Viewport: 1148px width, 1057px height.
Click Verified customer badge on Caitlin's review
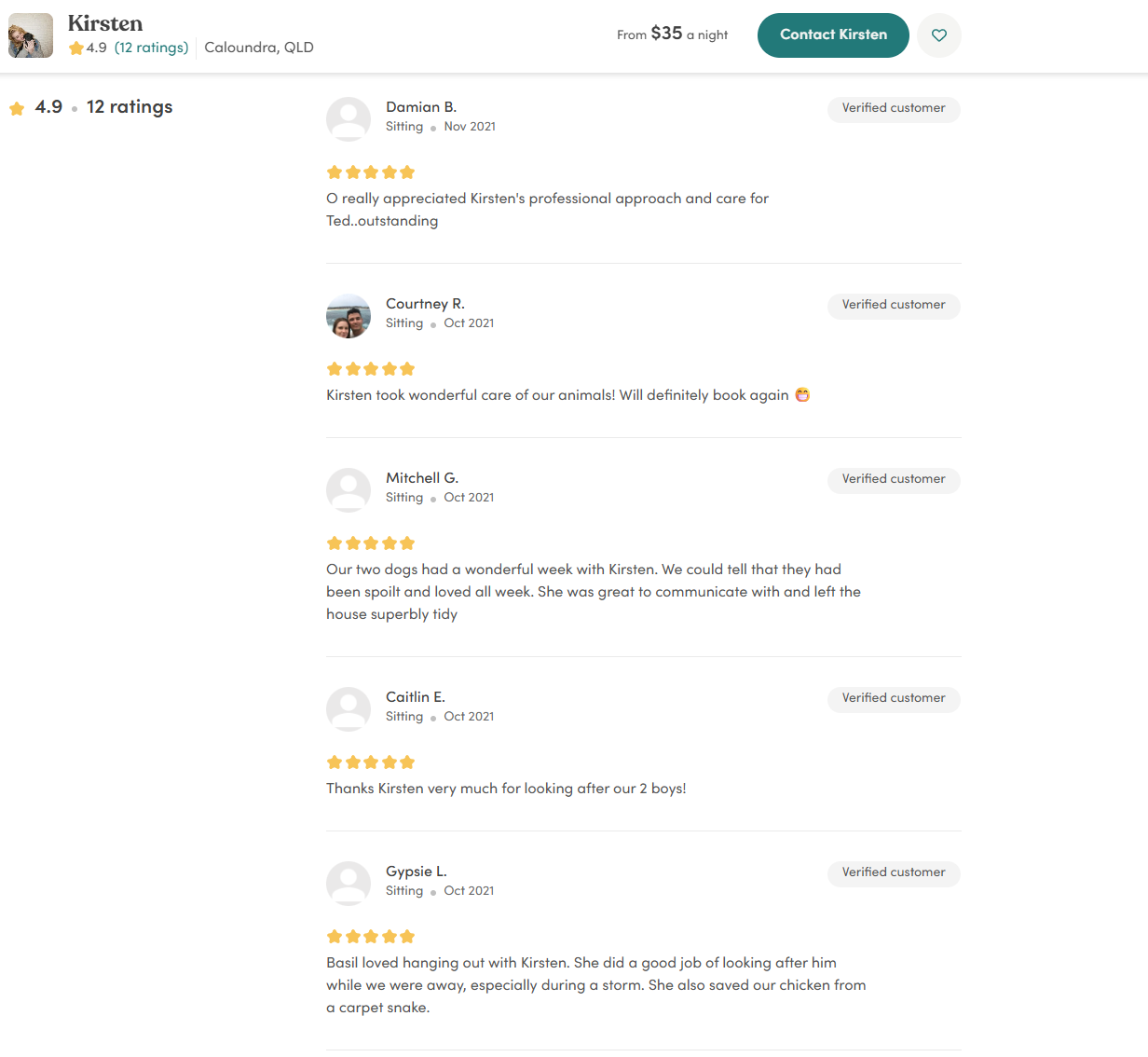pyautogui.click(x=894, y=699)
